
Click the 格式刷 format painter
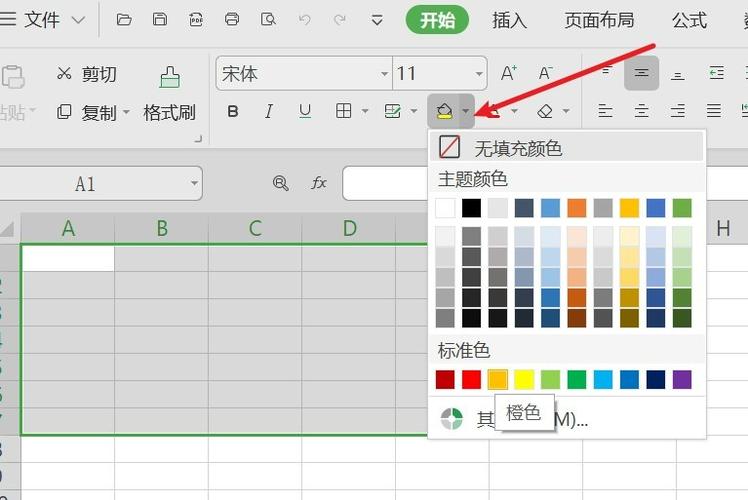click(169, 93)
